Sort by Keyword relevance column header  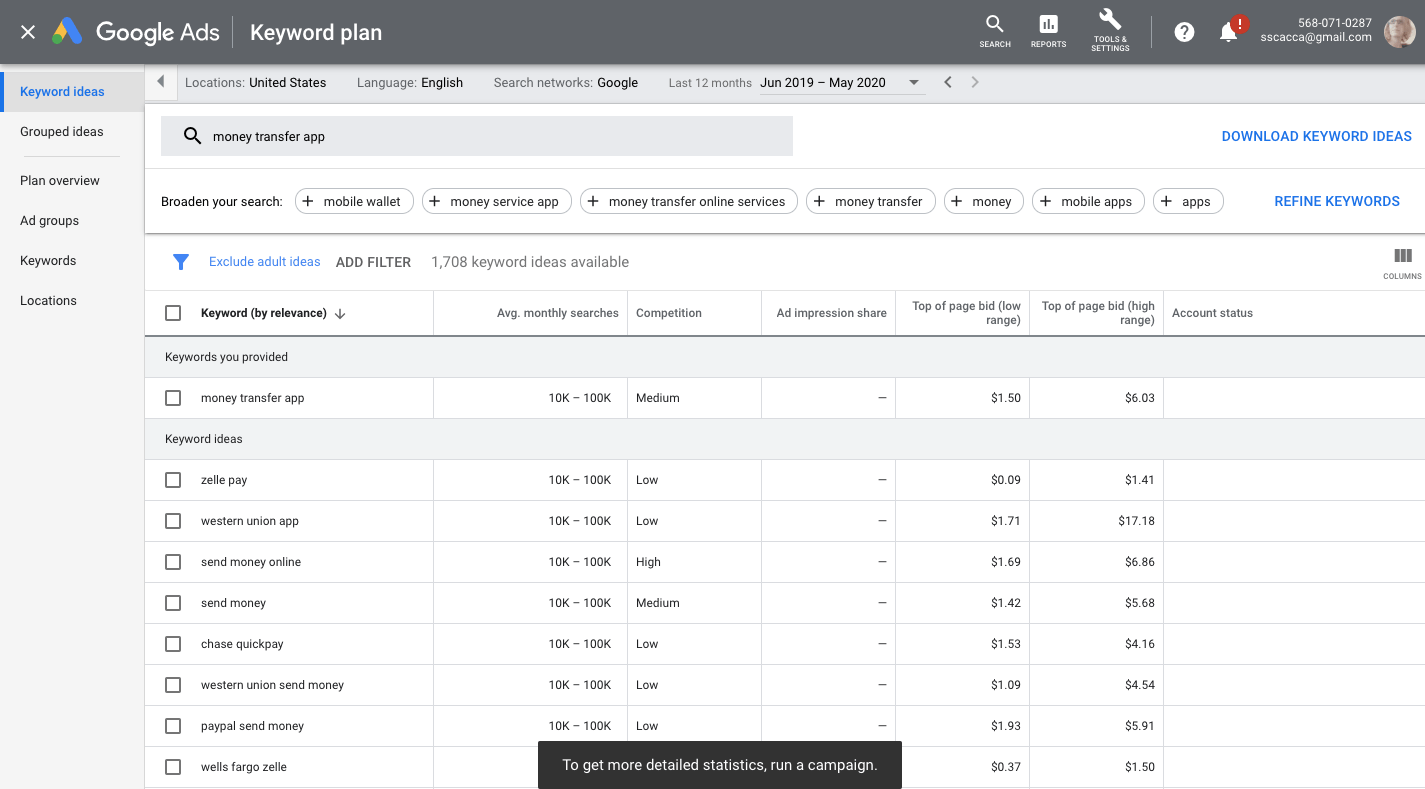[264, 313]
